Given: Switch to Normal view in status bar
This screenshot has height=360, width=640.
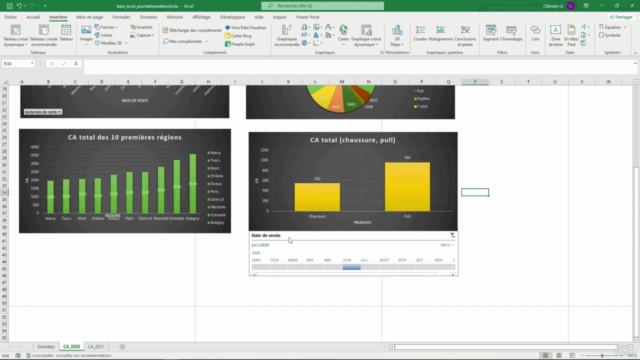Looking at the screenshot, I should point(545,356).
